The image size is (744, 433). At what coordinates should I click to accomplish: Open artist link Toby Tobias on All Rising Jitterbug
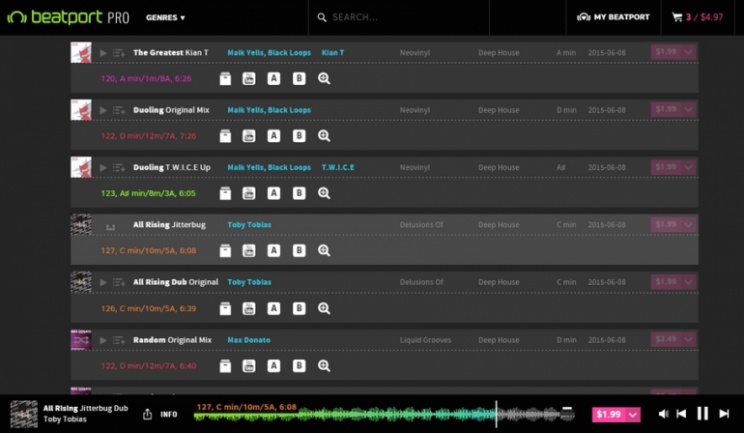tap(249, 225)
